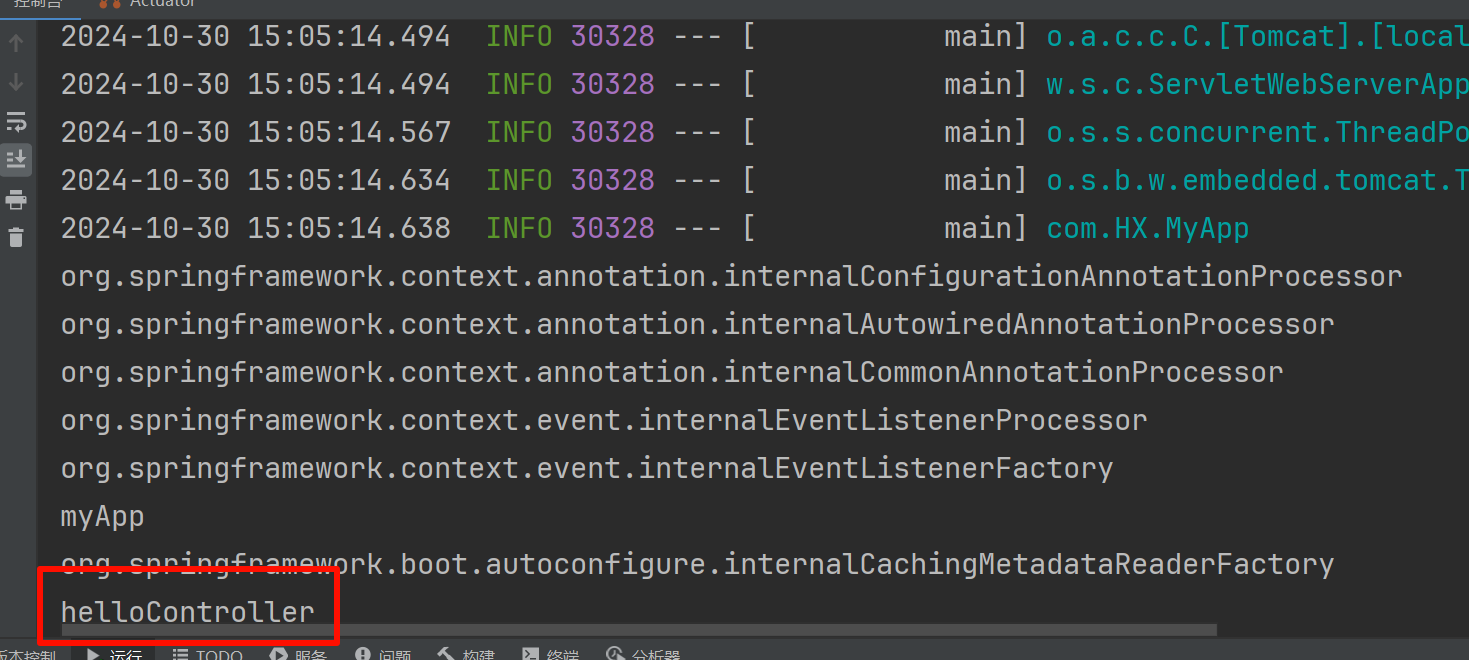Screen dimensions: 1469x660
Task: Open the 终端 (Terminal) tool window
Action: (551, 655)
